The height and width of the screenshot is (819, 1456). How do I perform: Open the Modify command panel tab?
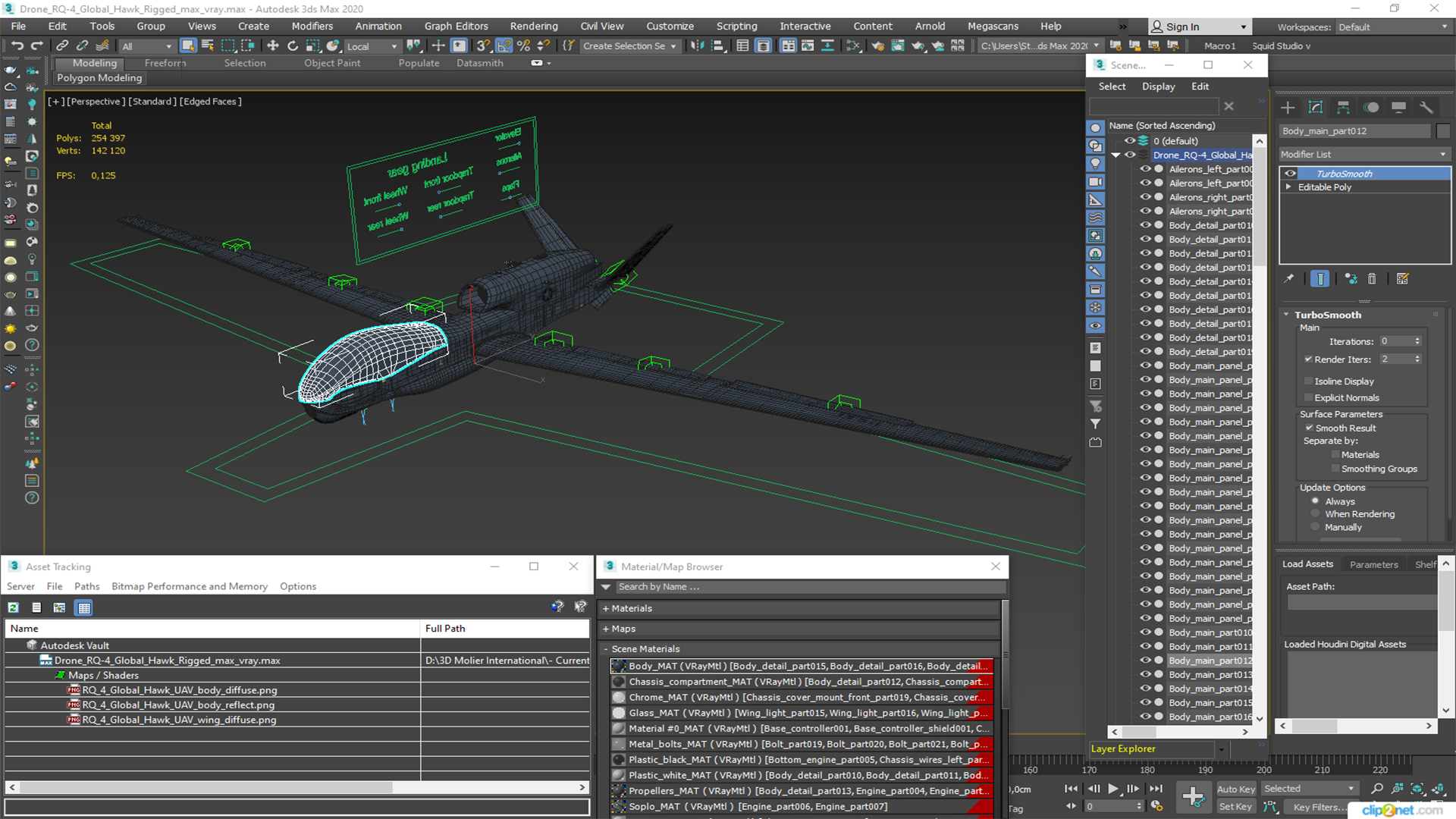1316,107
